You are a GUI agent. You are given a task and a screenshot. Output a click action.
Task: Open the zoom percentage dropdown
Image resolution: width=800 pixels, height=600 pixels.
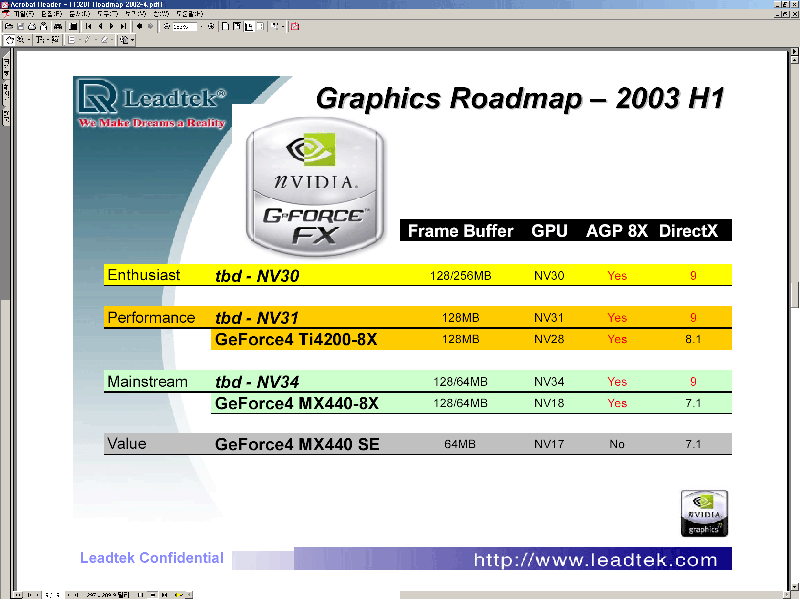pyautogui.click(x=202, y=27)
